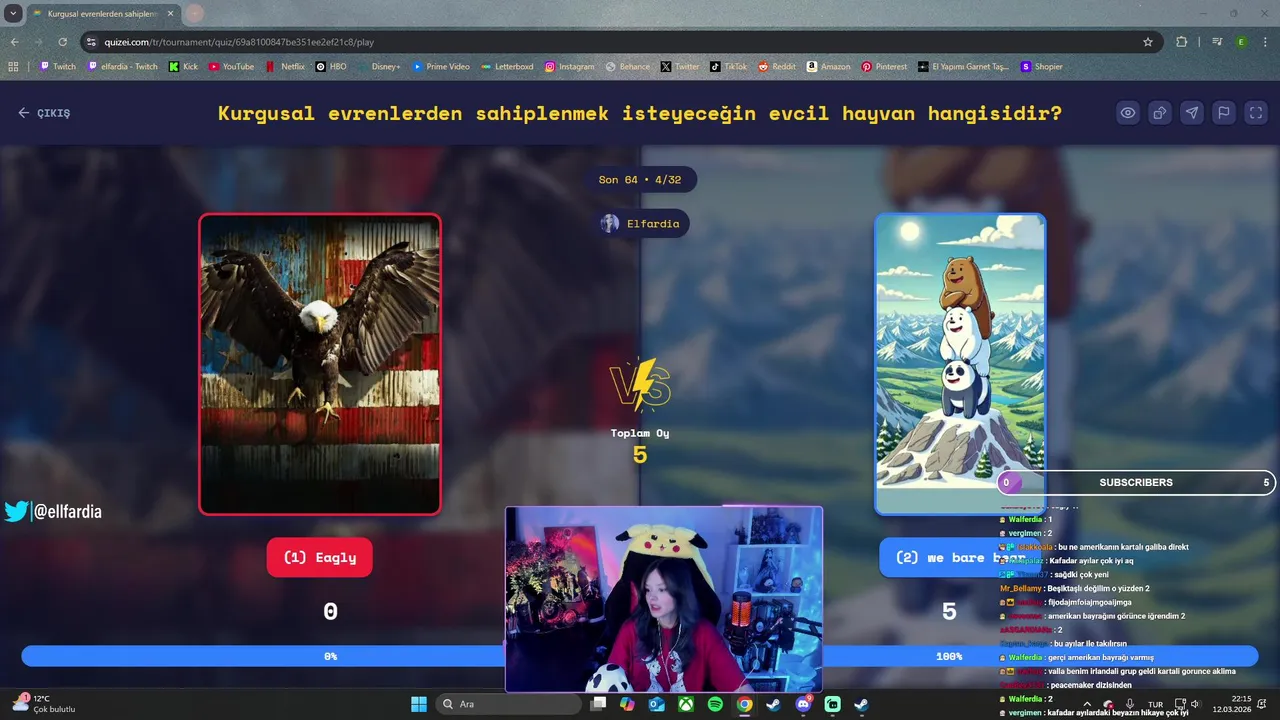Select the we bare bears image card
1280x720 pixels.
960,364
